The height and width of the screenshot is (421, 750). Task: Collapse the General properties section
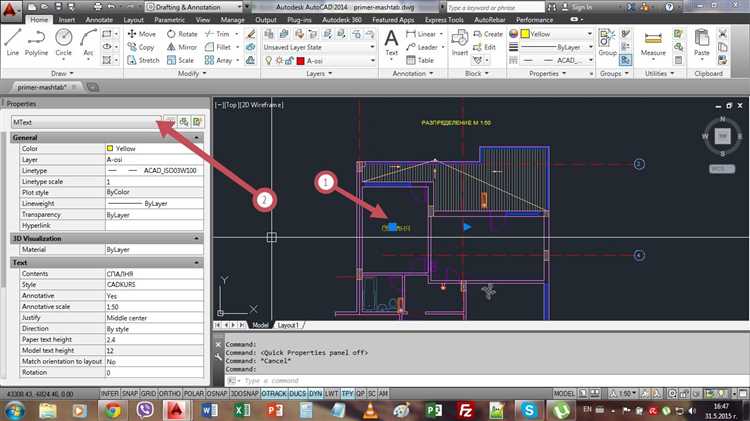pos(197,137)
